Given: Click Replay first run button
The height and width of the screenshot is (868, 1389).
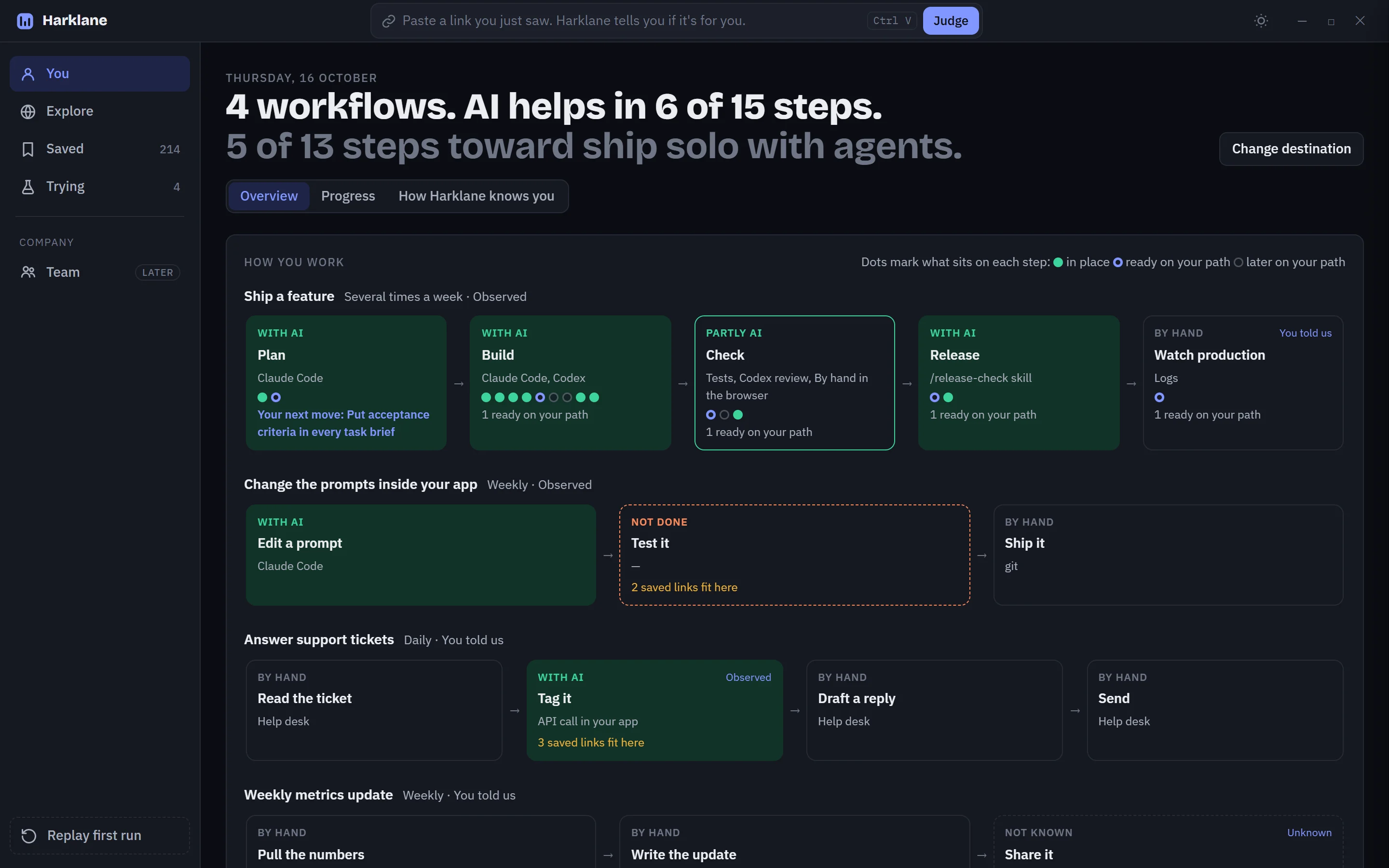Looking at the screenshot, I should click(100, 835).
